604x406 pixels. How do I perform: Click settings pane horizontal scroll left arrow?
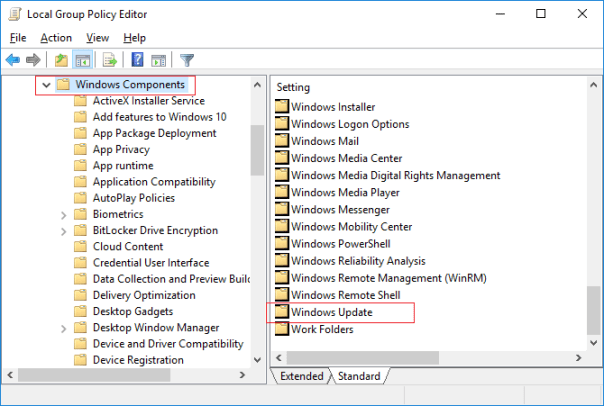pyautogui.click(x=279, y=358)
